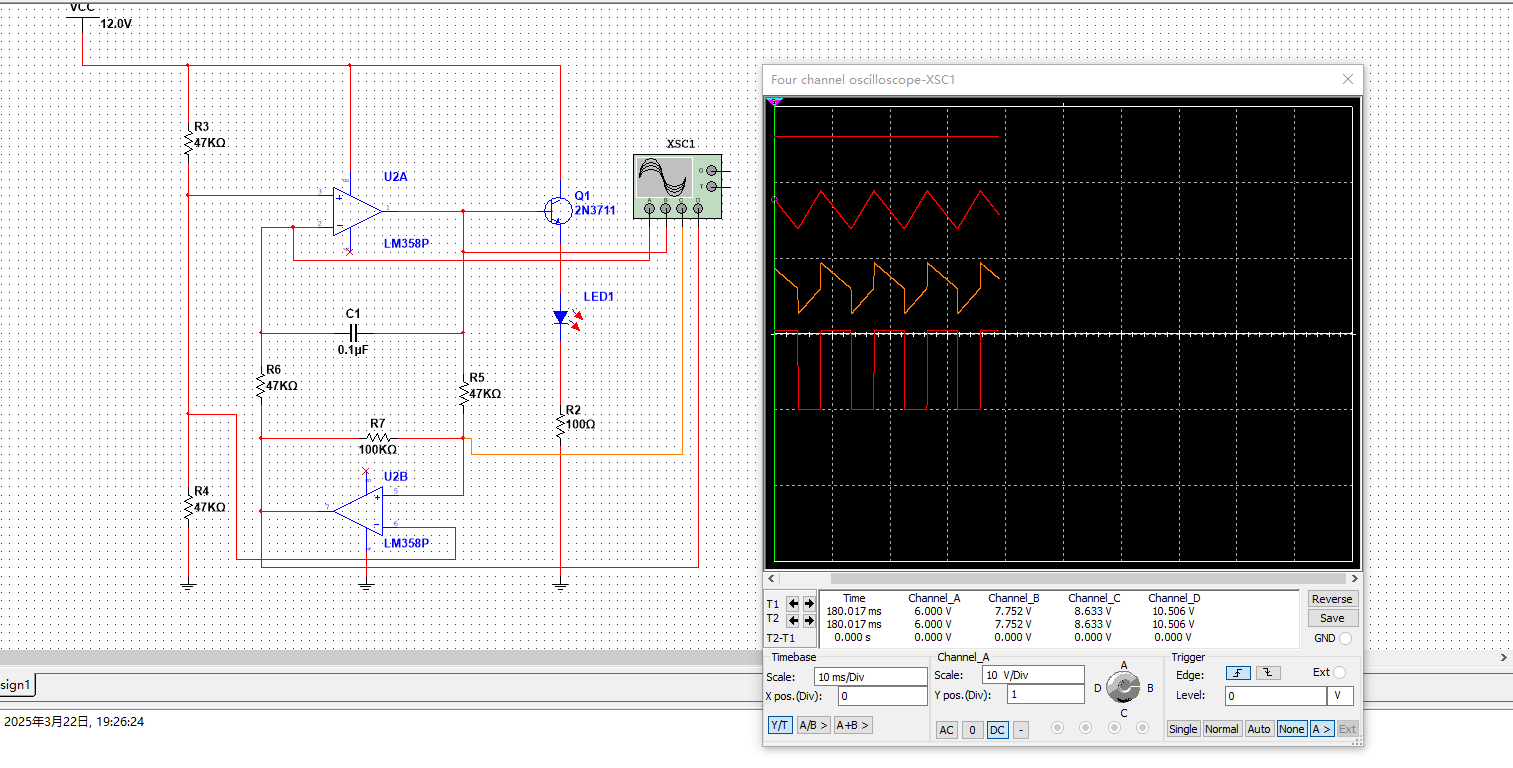Viewport: 1513px width, 768px height.
Task: Open the A+B > add mode dropdown
Action: 852,726
